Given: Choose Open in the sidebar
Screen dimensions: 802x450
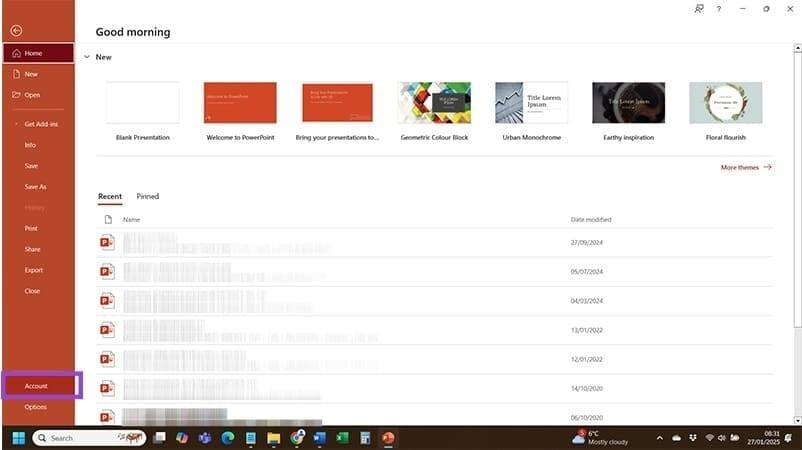Looking at the screenshot, I should tap(38, 95).
